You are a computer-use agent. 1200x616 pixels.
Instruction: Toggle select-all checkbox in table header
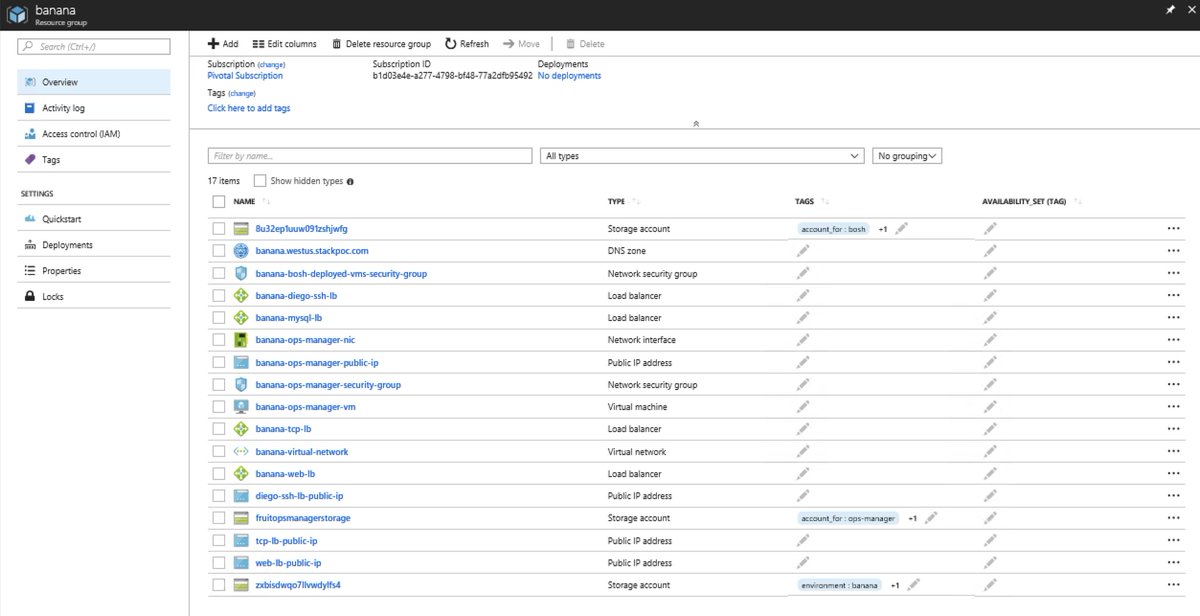click(x=219, y=202)
